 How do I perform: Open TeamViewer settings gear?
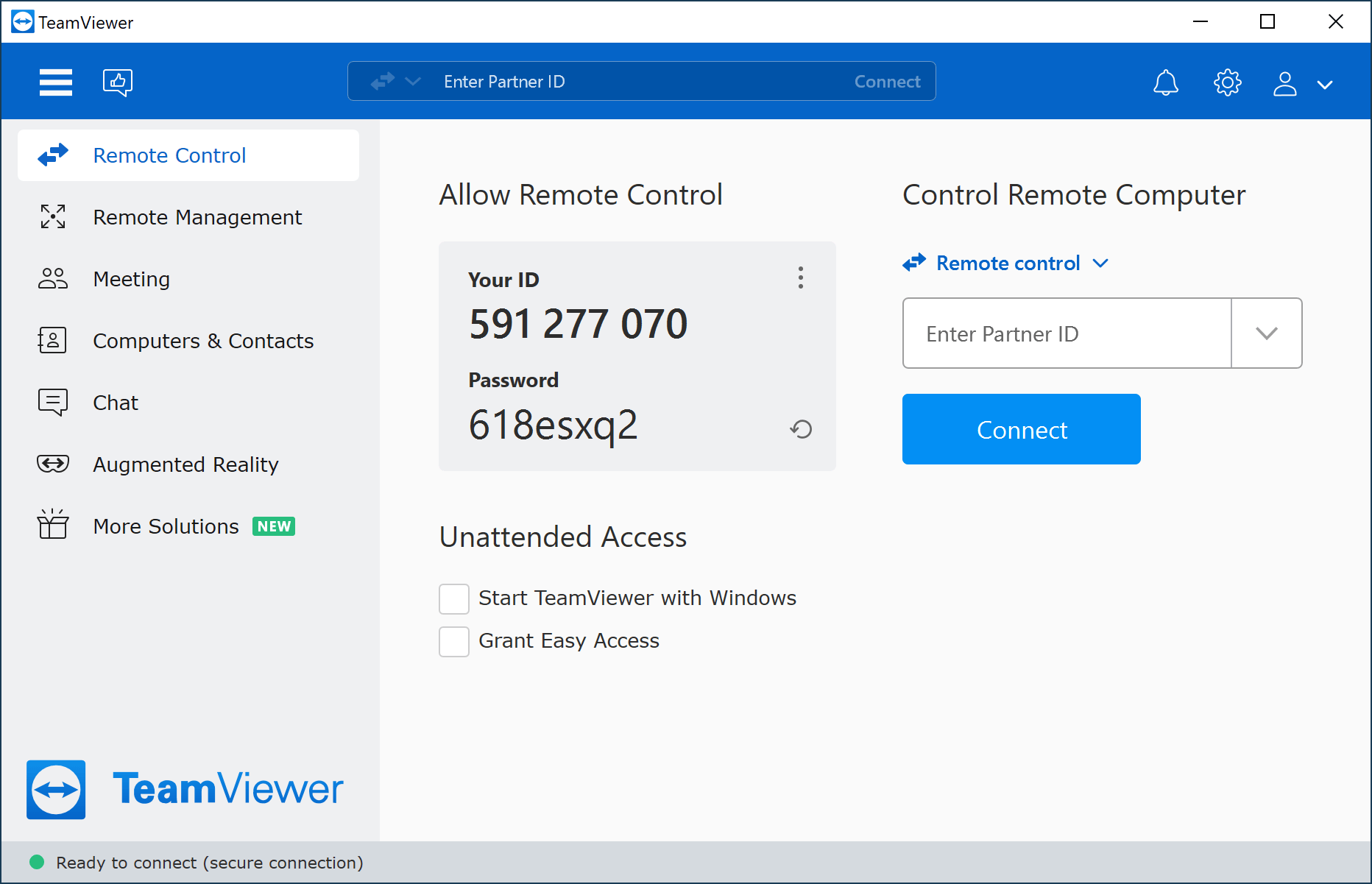(1227, 82)
